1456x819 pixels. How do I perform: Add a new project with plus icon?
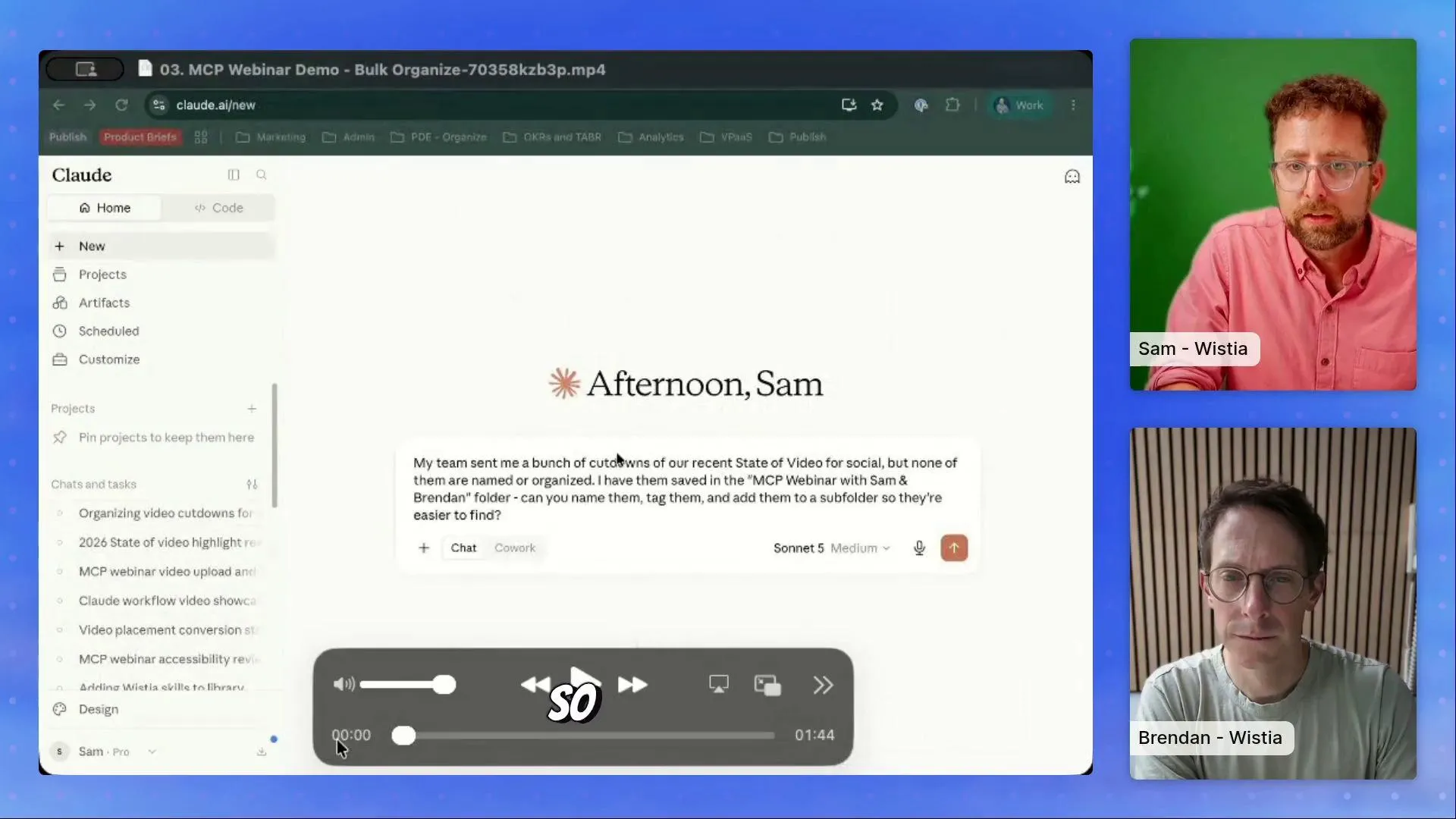pos(252,409)
